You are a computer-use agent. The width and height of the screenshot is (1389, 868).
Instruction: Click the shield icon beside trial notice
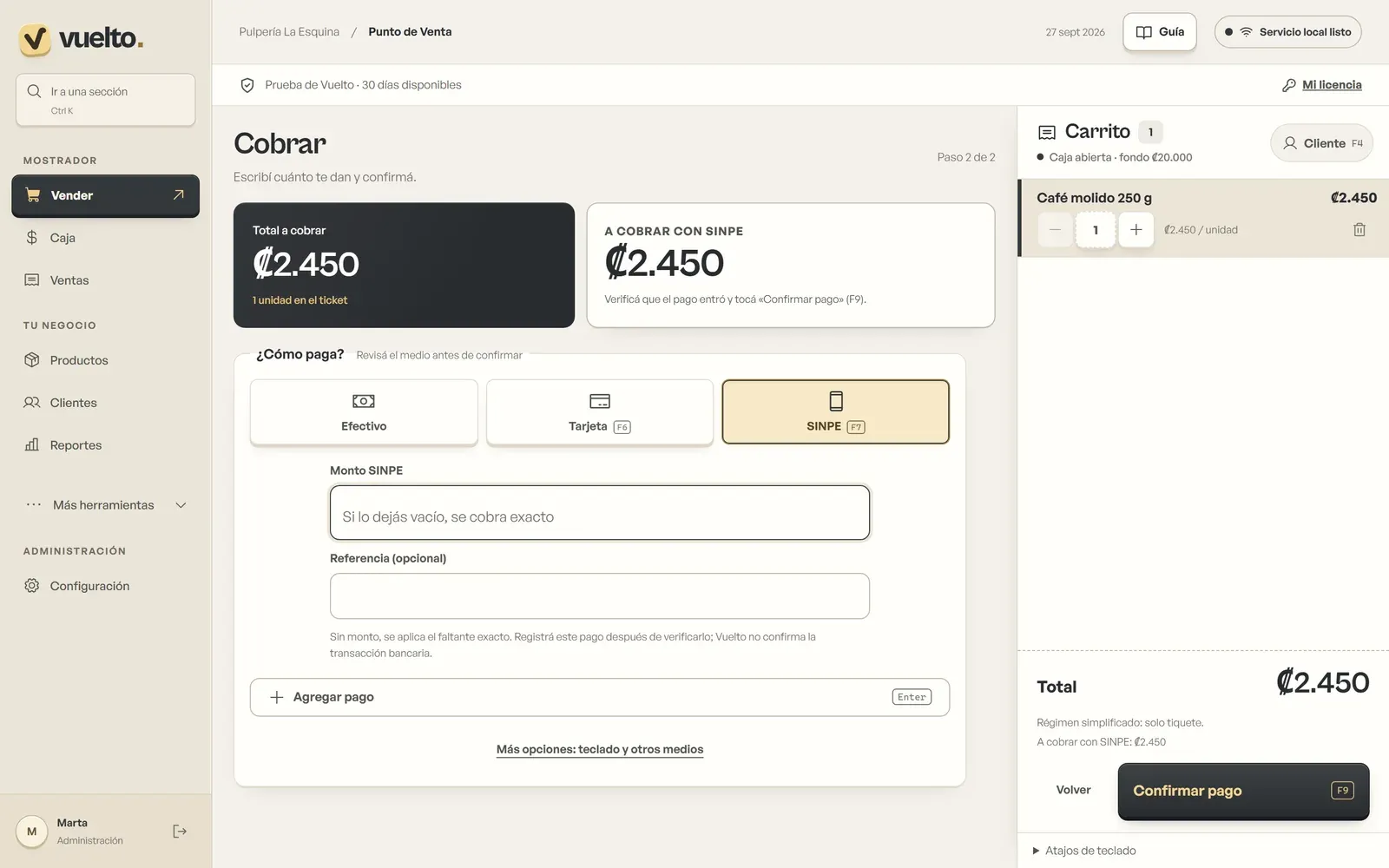pyautogui.click(x=247, y=85)
